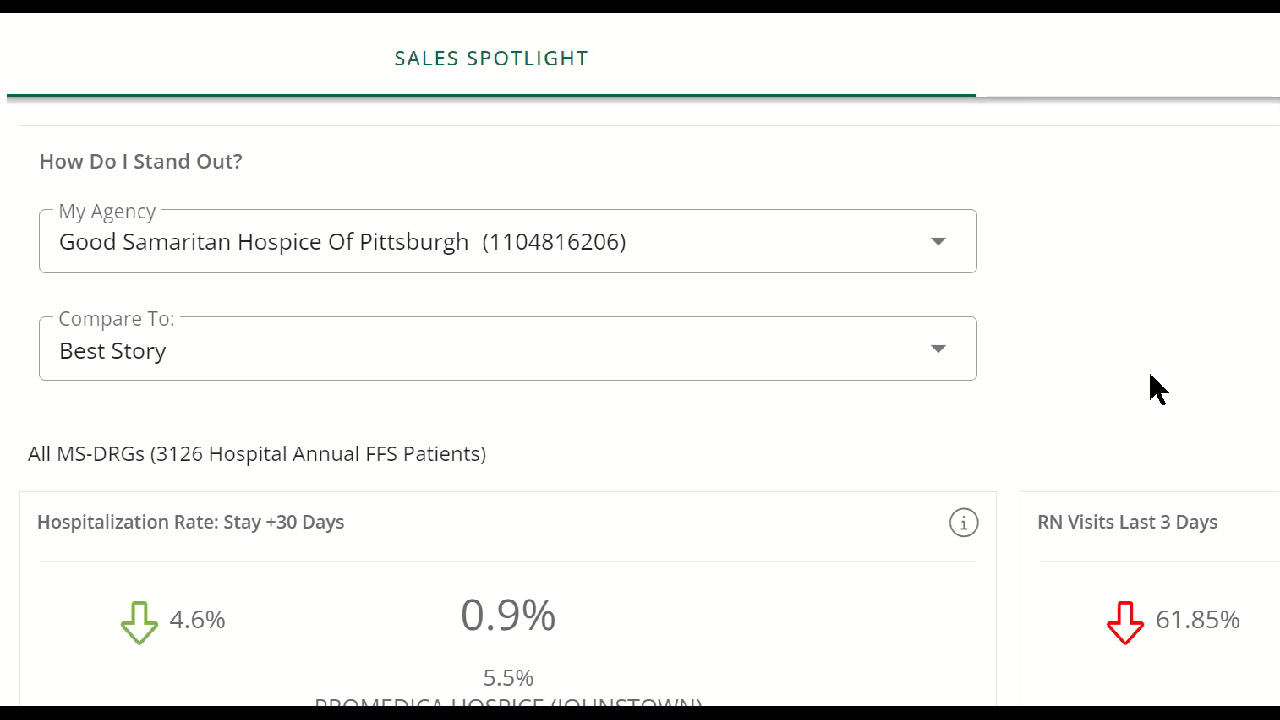The width and height of the screenshot is (1280, 720).
Task: Expand the My Agency dropdown arrow
Action: pos(938,241)
